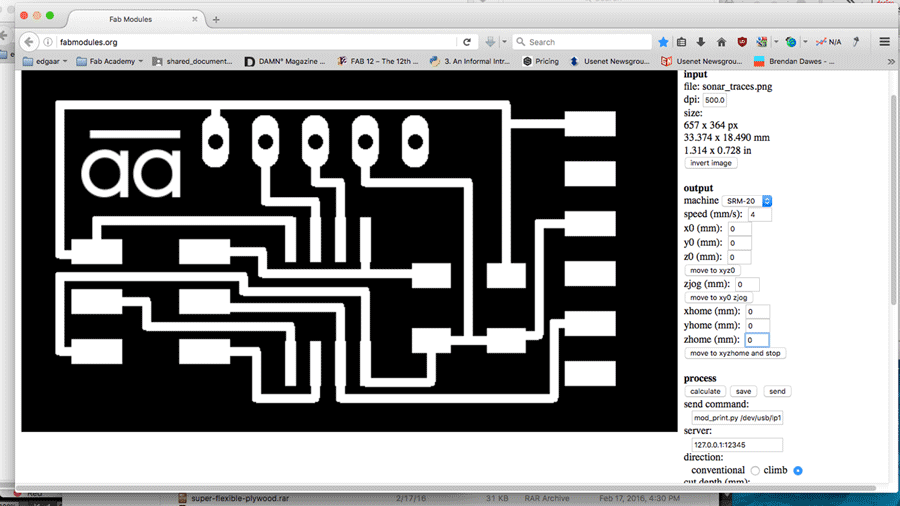Click the save button under process
The width and height of the screenshot is (900, 506).
(x=743, y=391)
